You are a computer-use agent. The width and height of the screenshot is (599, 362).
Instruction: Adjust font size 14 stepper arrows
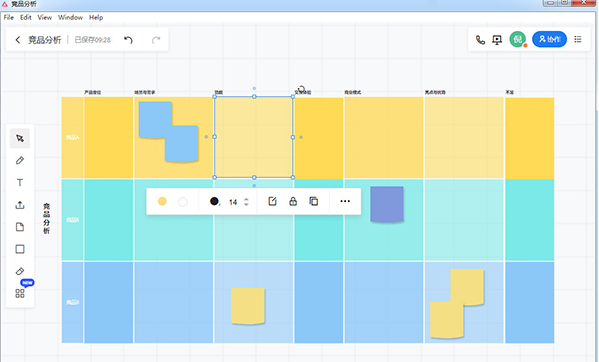click(246, 202)
